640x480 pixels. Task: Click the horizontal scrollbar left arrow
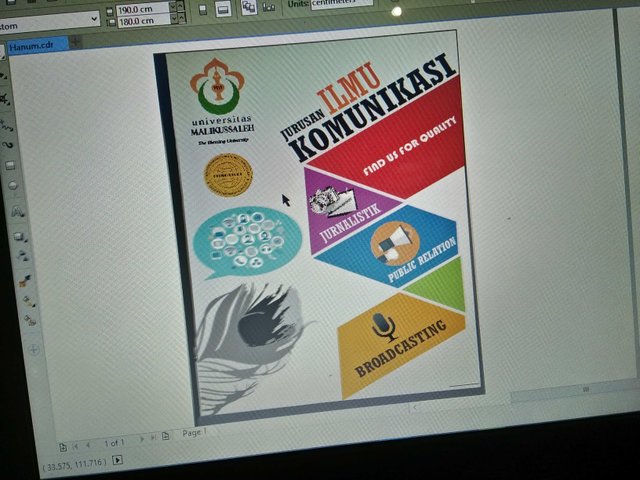pyautogui.click(x=416, y=407)
